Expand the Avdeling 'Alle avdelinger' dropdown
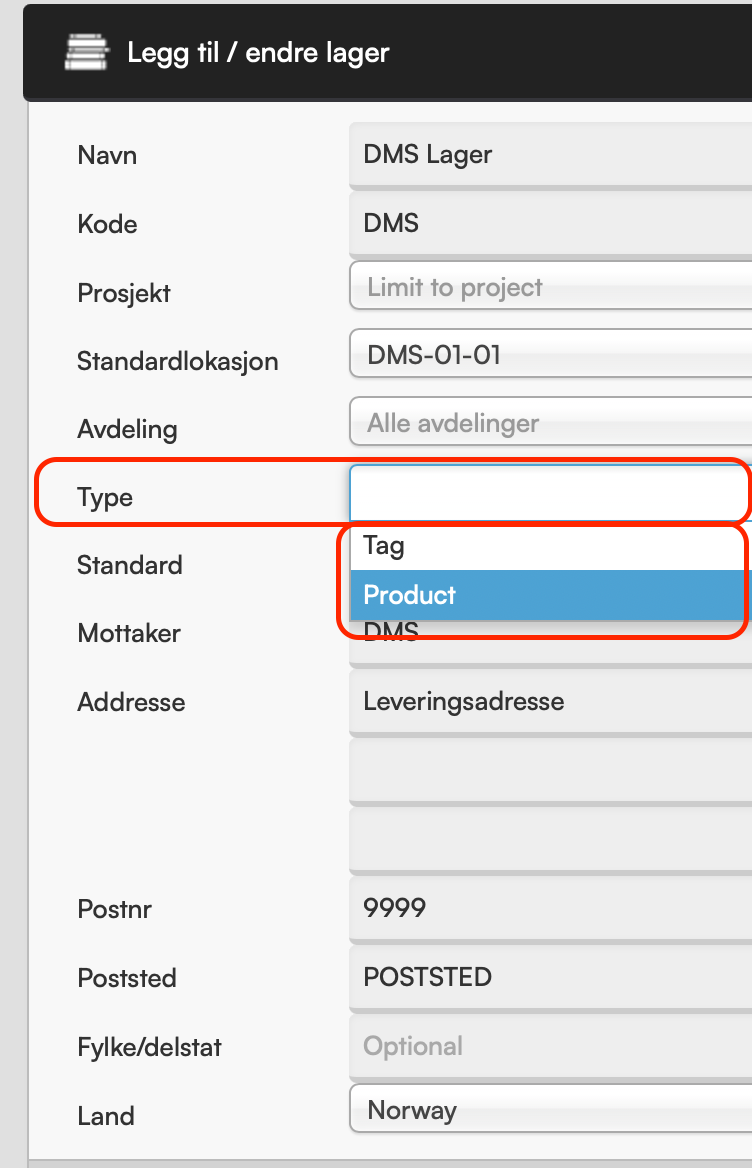 [550, 423]
